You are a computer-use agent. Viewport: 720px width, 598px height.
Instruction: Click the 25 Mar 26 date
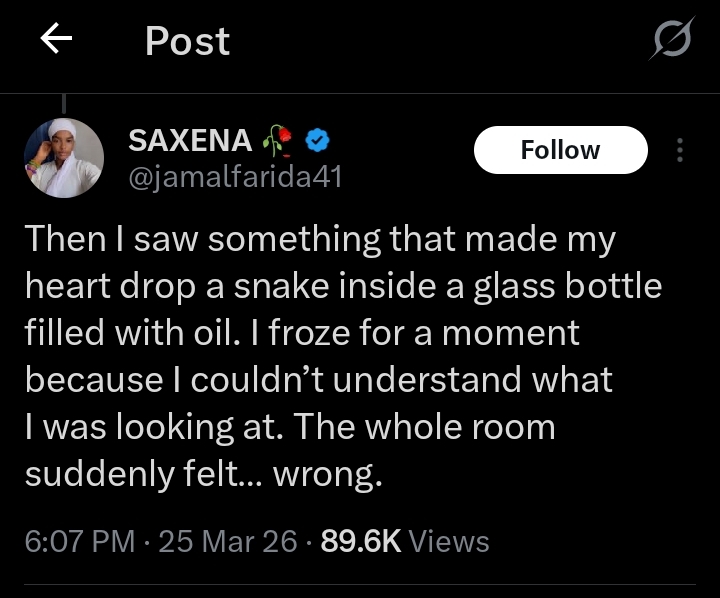(x=228, y=541)
